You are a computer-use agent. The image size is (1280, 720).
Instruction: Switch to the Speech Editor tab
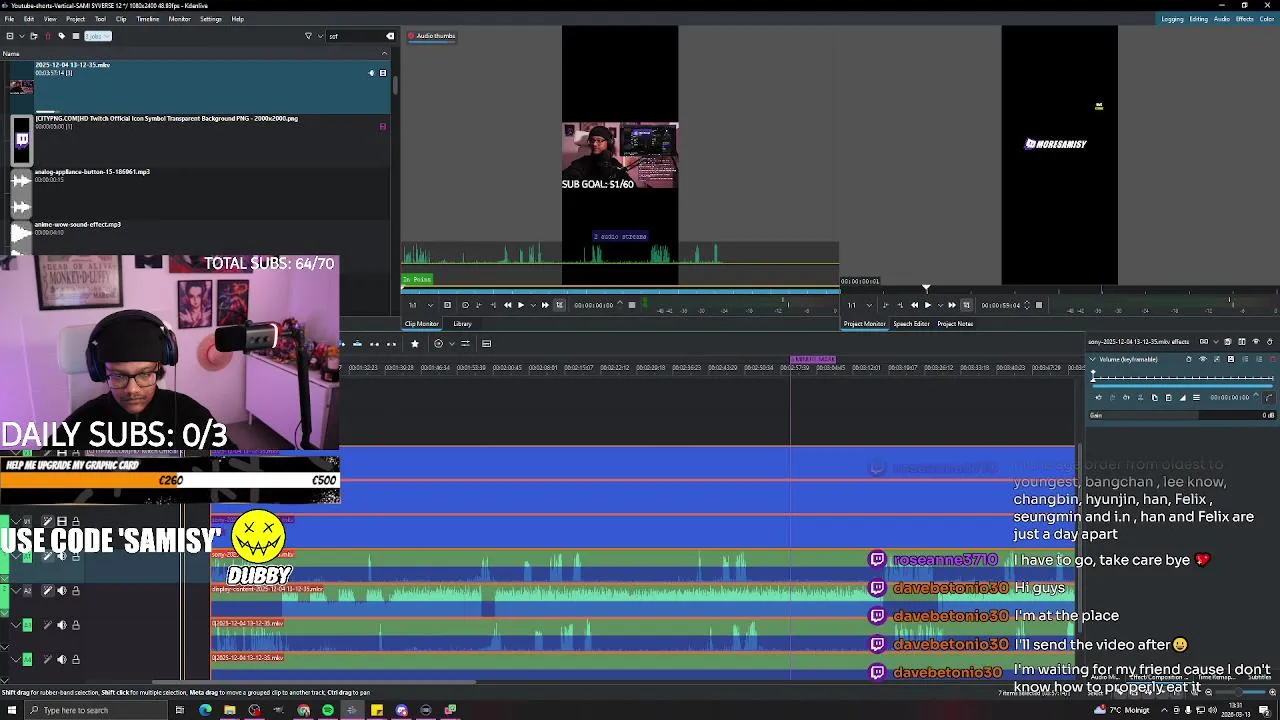pos(911,324)
